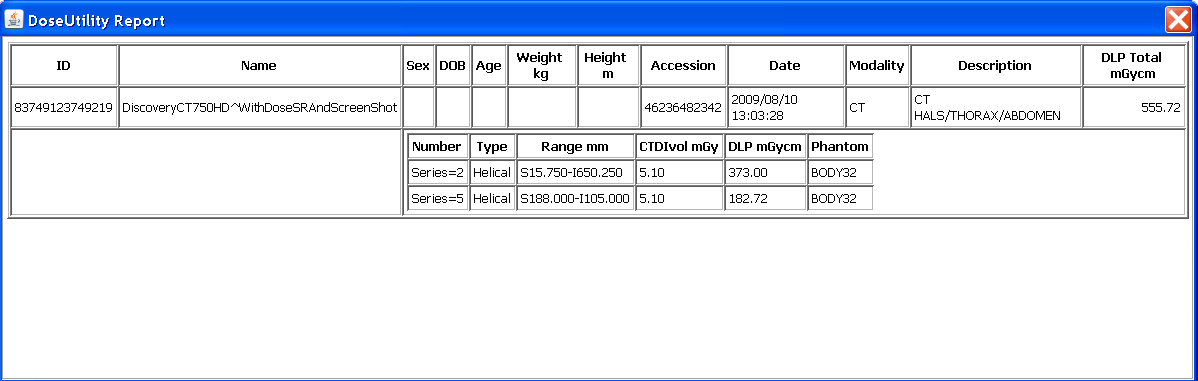Click the Age column header

click(488, 66)
